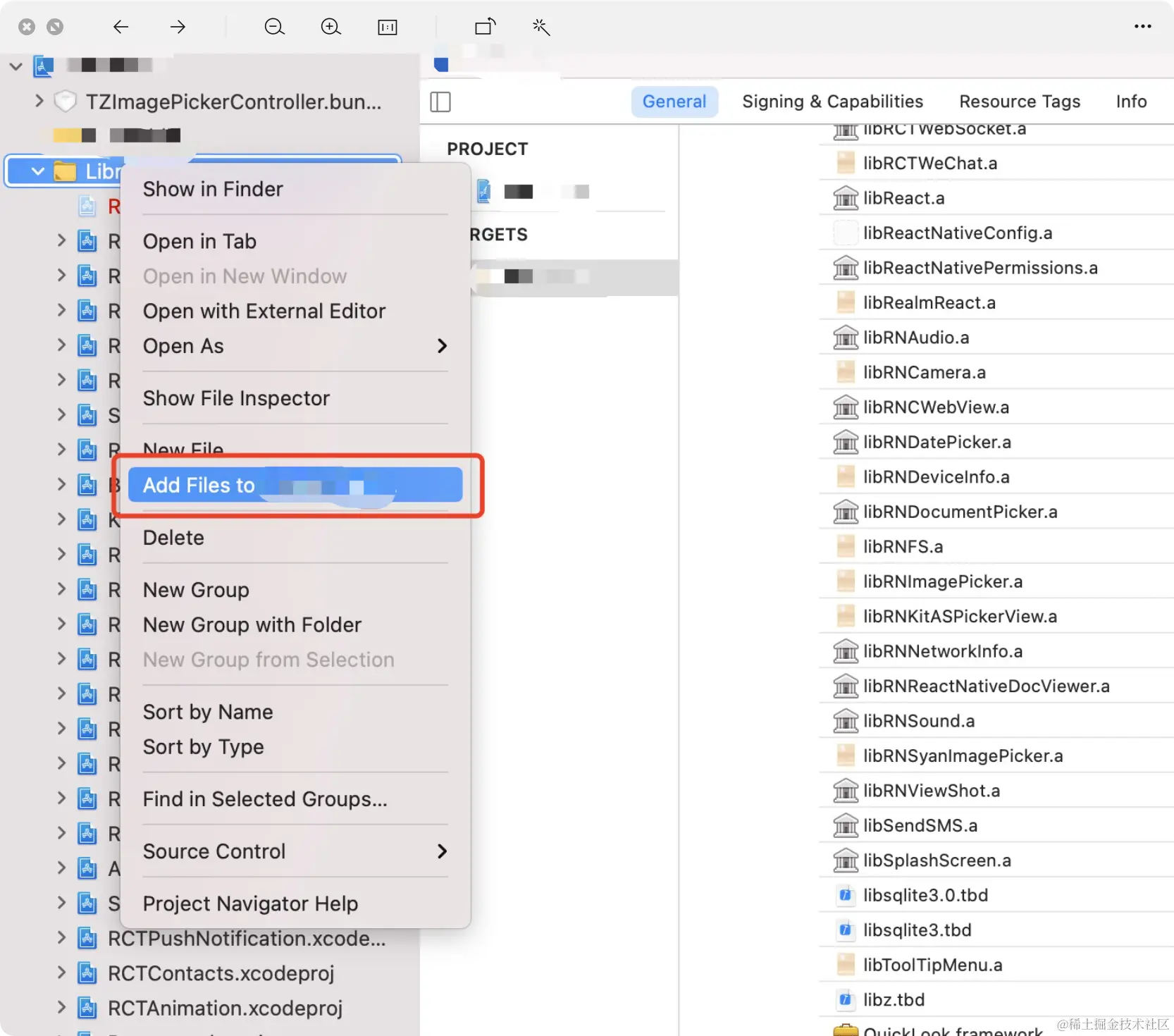
Task: Navigate back using the left arrow icon
Action: pos(120,27)
